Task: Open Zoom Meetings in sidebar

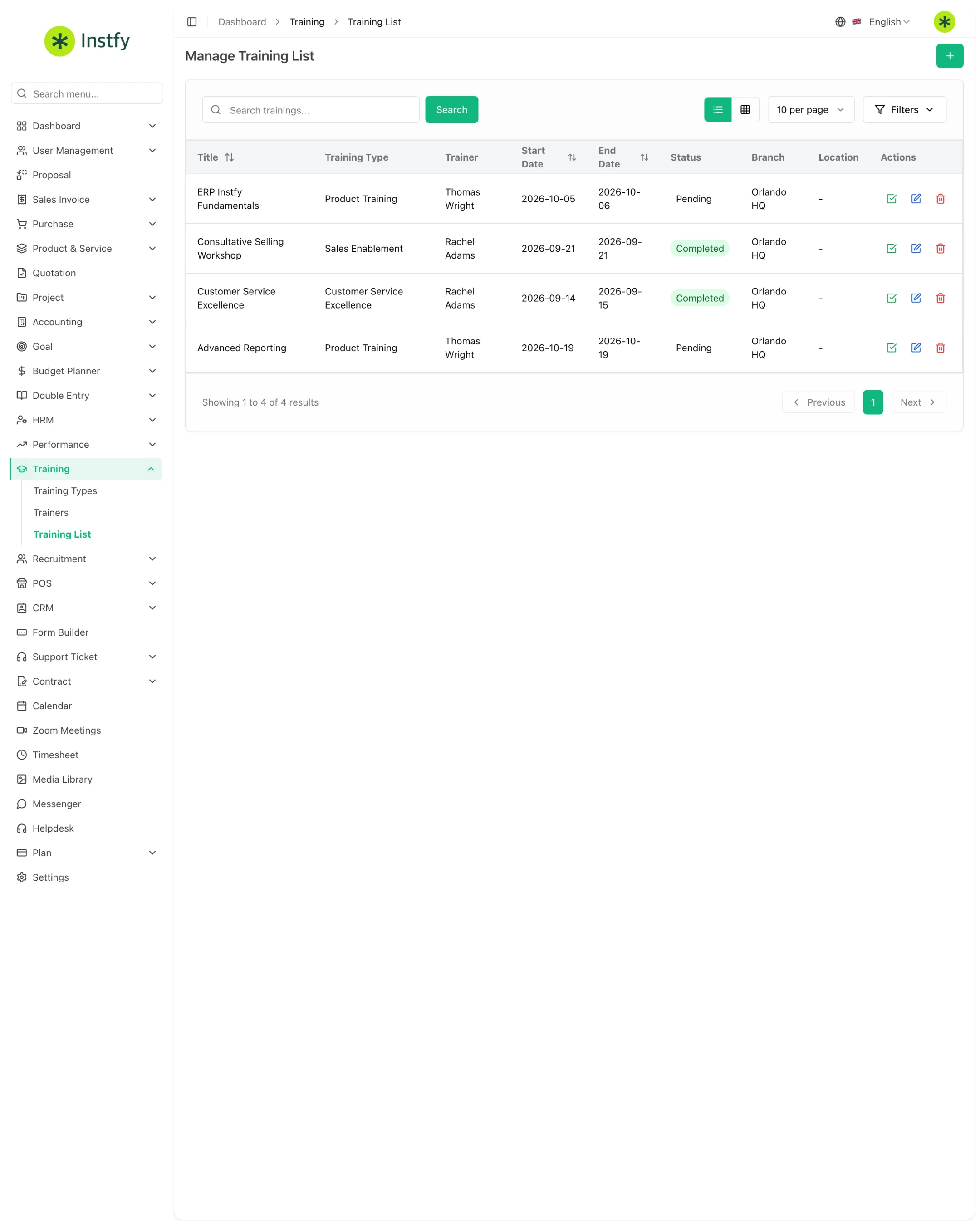Action: (x=86, y=730)
